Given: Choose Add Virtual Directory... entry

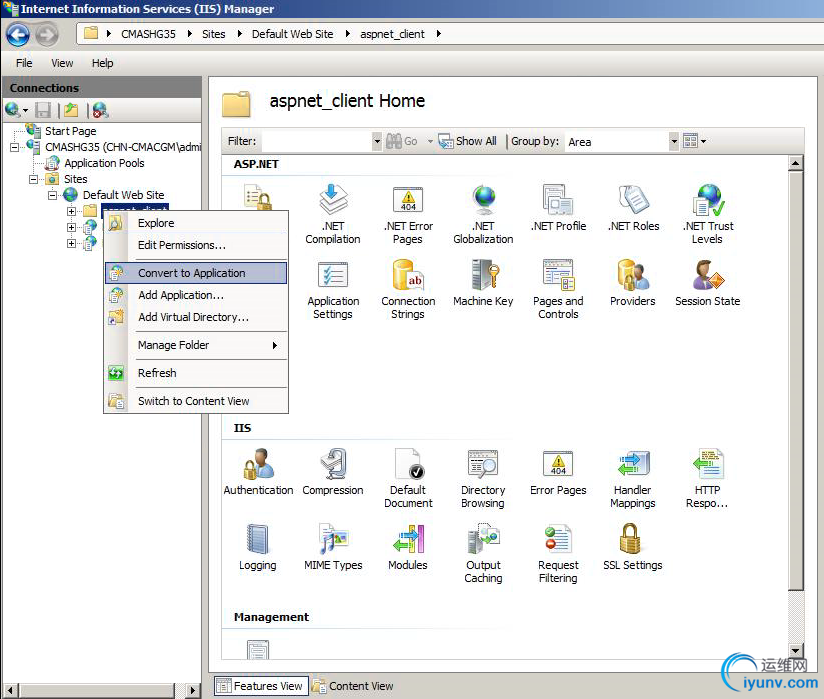Looking at the screenshot, I should click(196, 317).
